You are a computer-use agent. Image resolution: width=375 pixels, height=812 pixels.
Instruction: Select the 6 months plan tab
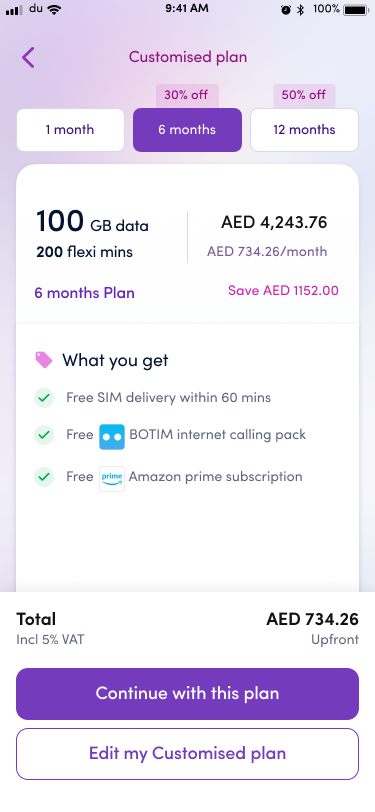pyautogui.click(x=188, y=130)
